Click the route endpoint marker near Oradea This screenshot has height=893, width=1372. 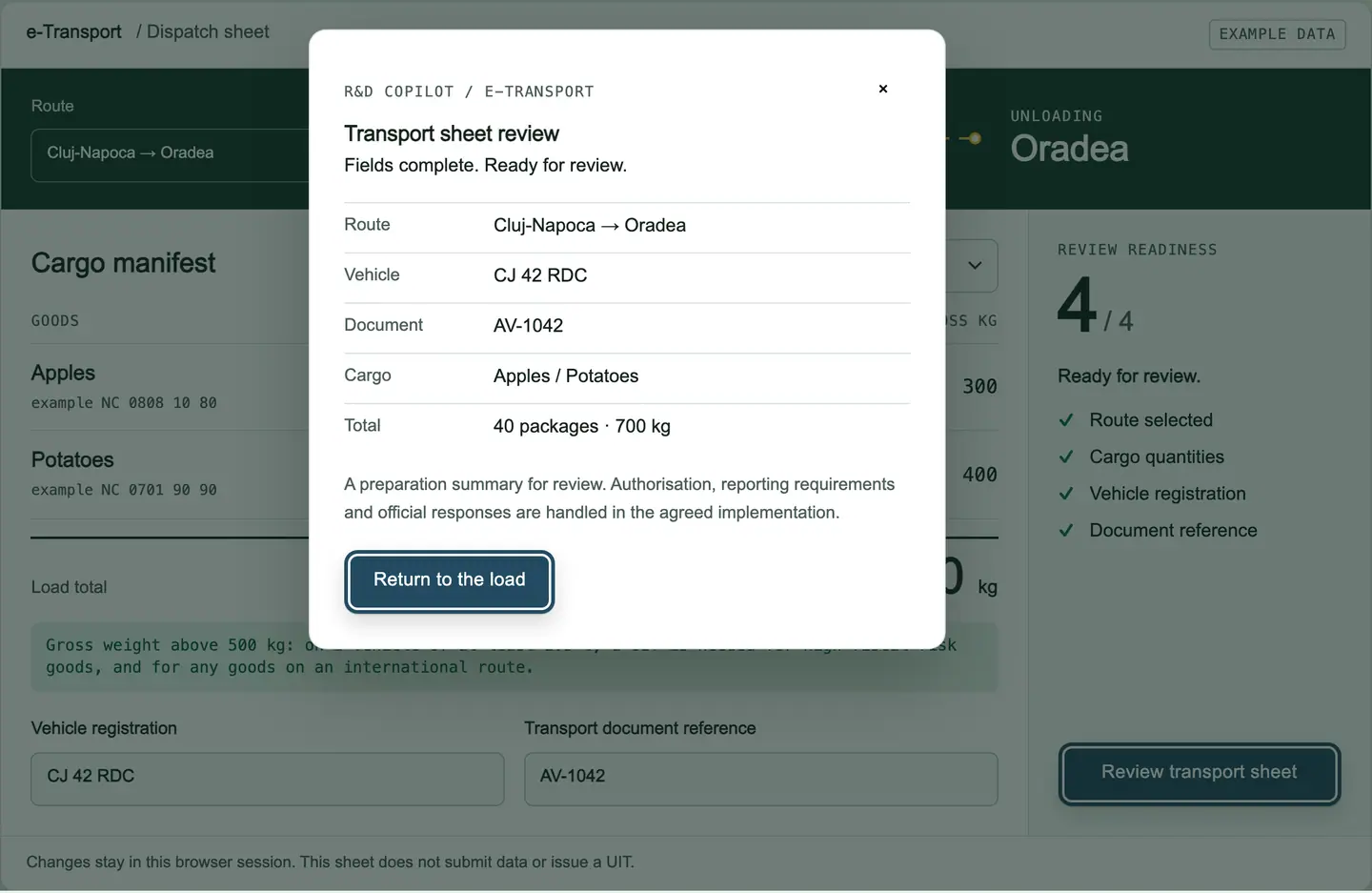974,138
